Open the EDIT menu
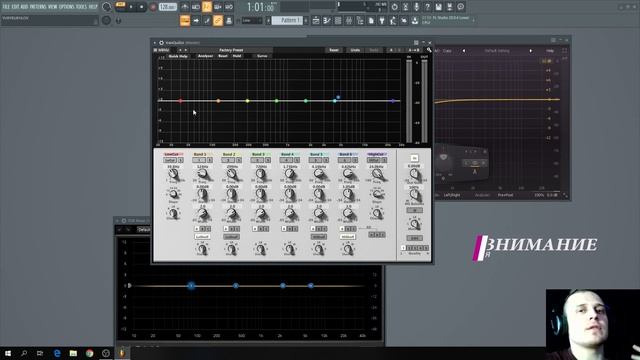 coord(16,7)
